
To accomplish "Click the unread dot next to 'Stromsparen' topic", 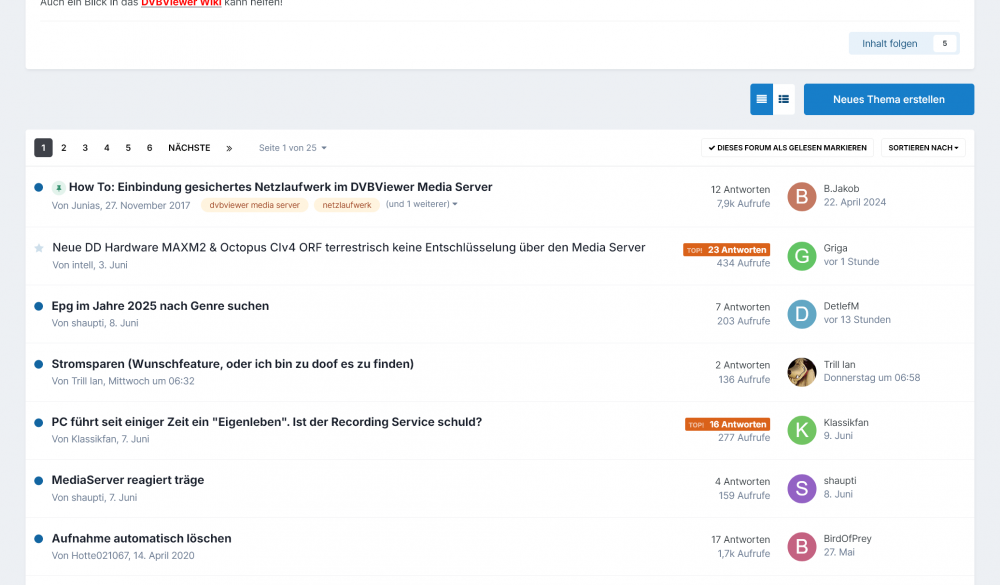I will pyautogui.click(x=38, y=364).
